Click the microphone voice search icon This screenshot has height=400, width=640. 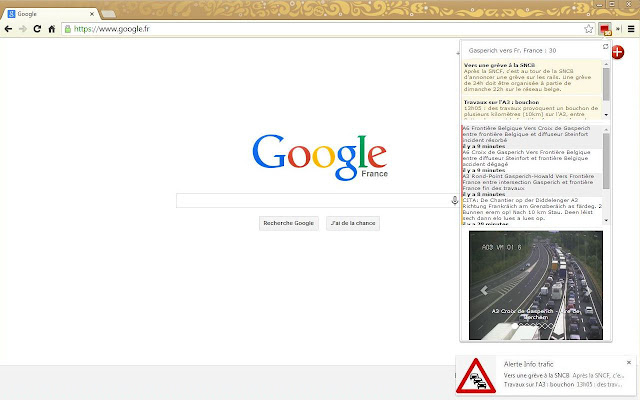[454, 200]
